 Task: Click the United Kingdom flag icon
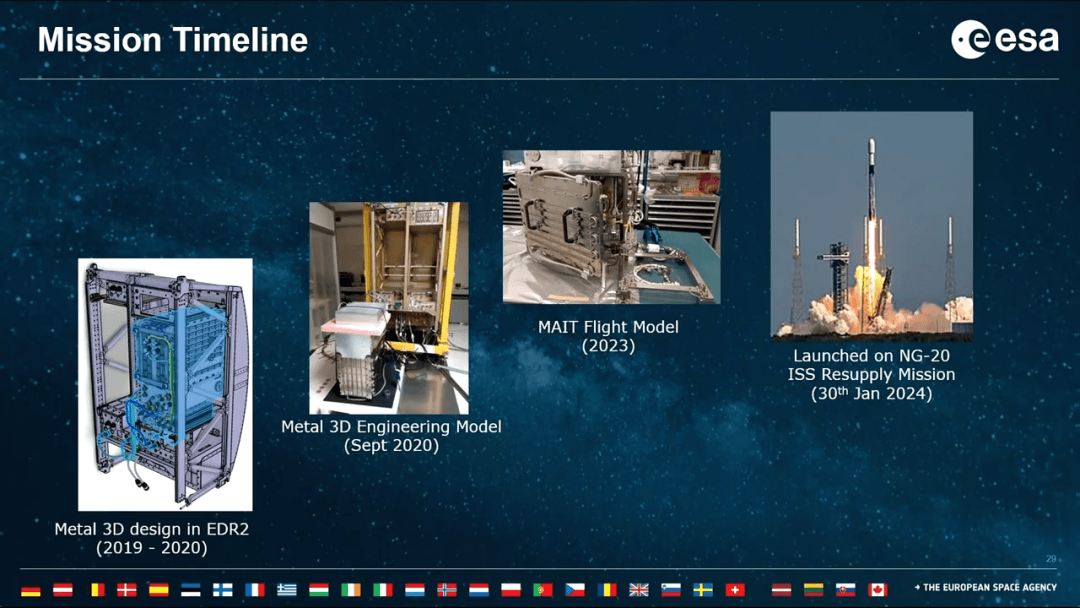point(639,590)
